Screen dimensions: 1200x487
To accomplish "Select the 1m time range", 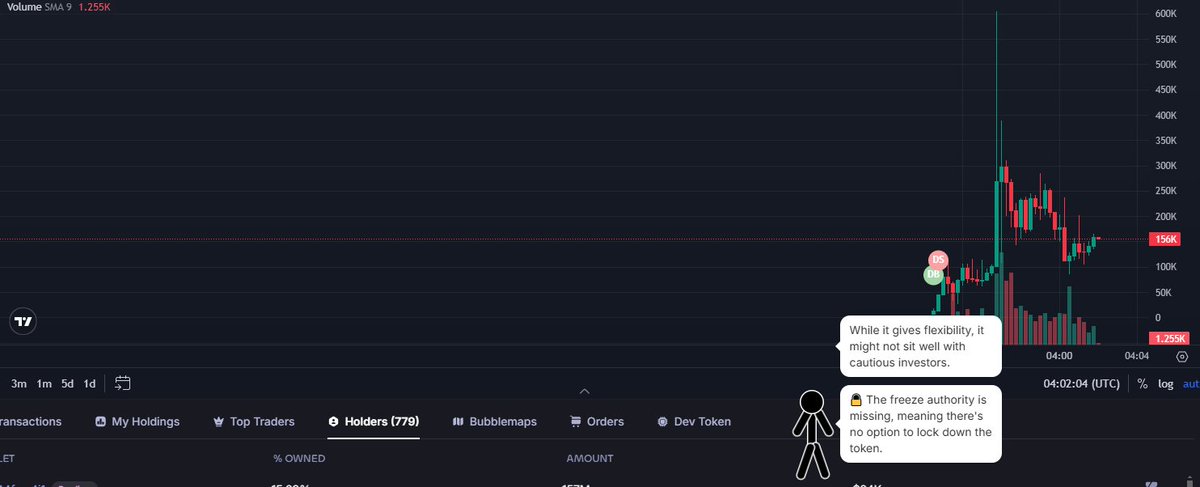I will pyautogui.click(x=44, y=383).
